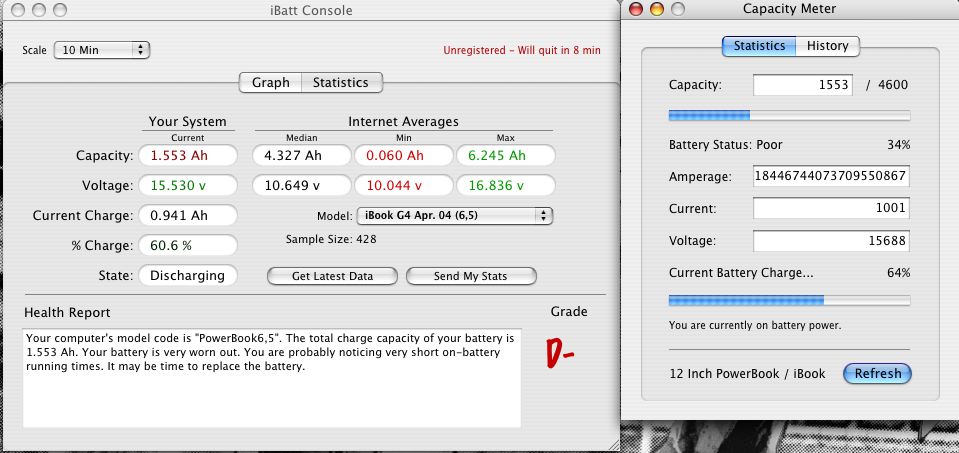Click the Battery Status: Poor text
The width and height of the screenshot is (959, 453).
coord(725,145)
